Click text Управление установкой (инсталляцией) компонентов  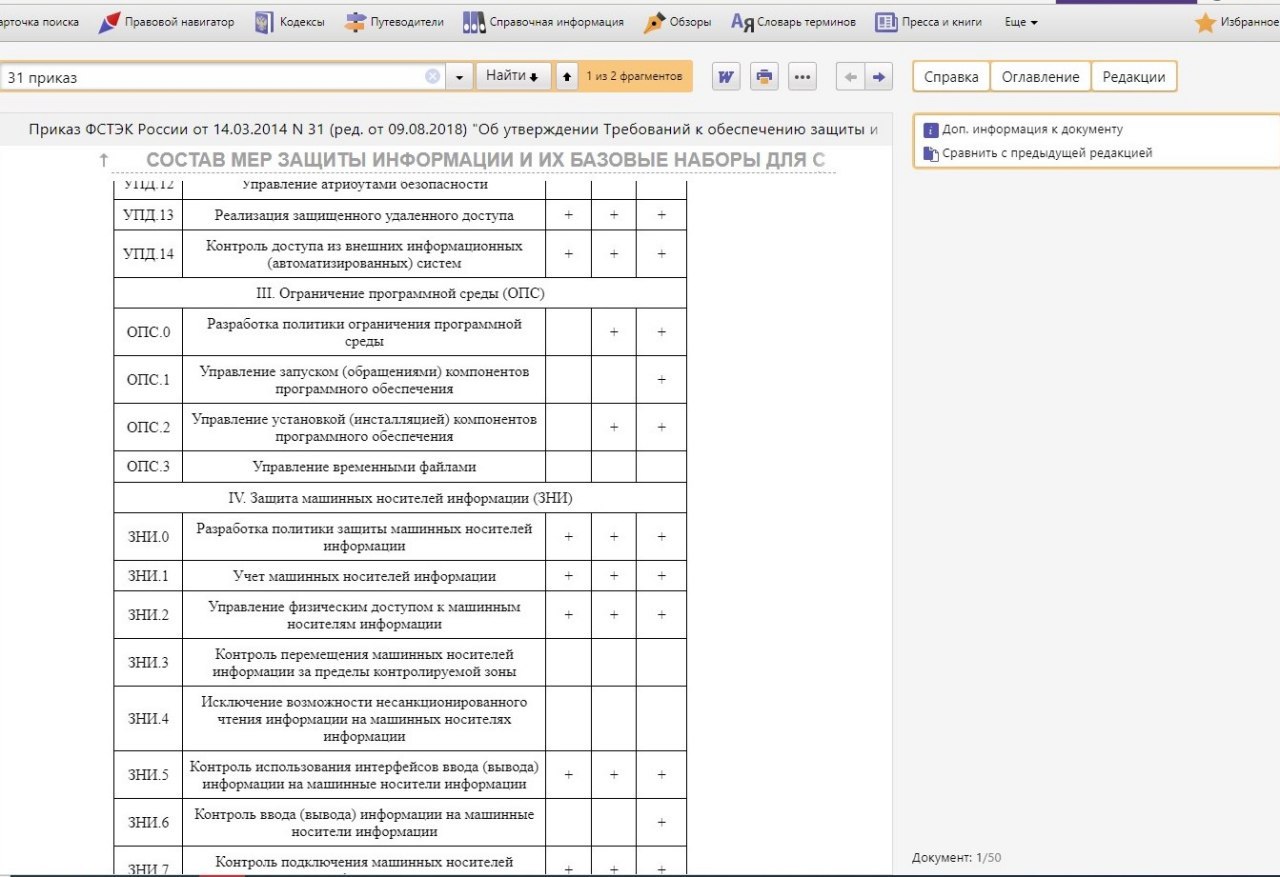tap(364, 427)
